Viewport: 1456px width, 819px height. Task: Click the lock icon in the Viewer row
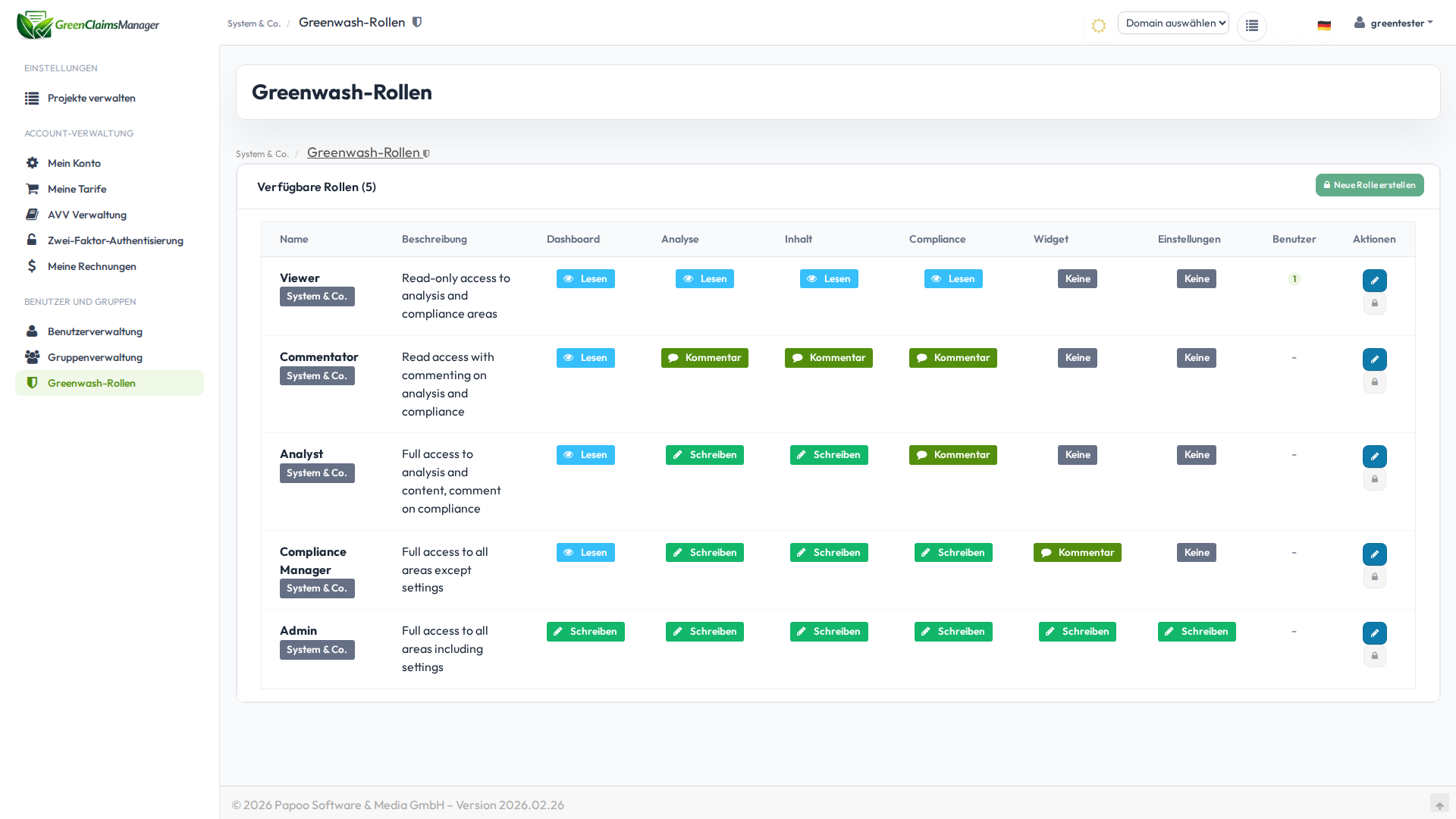(x=1374, y=303)
